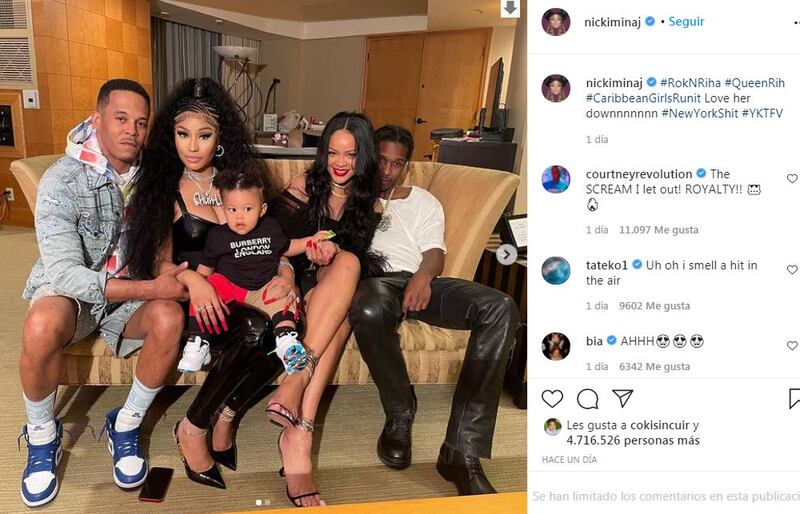Share post via paper plane icon
The width and height of the screenshot is (800, 514).
pos(622,398)
